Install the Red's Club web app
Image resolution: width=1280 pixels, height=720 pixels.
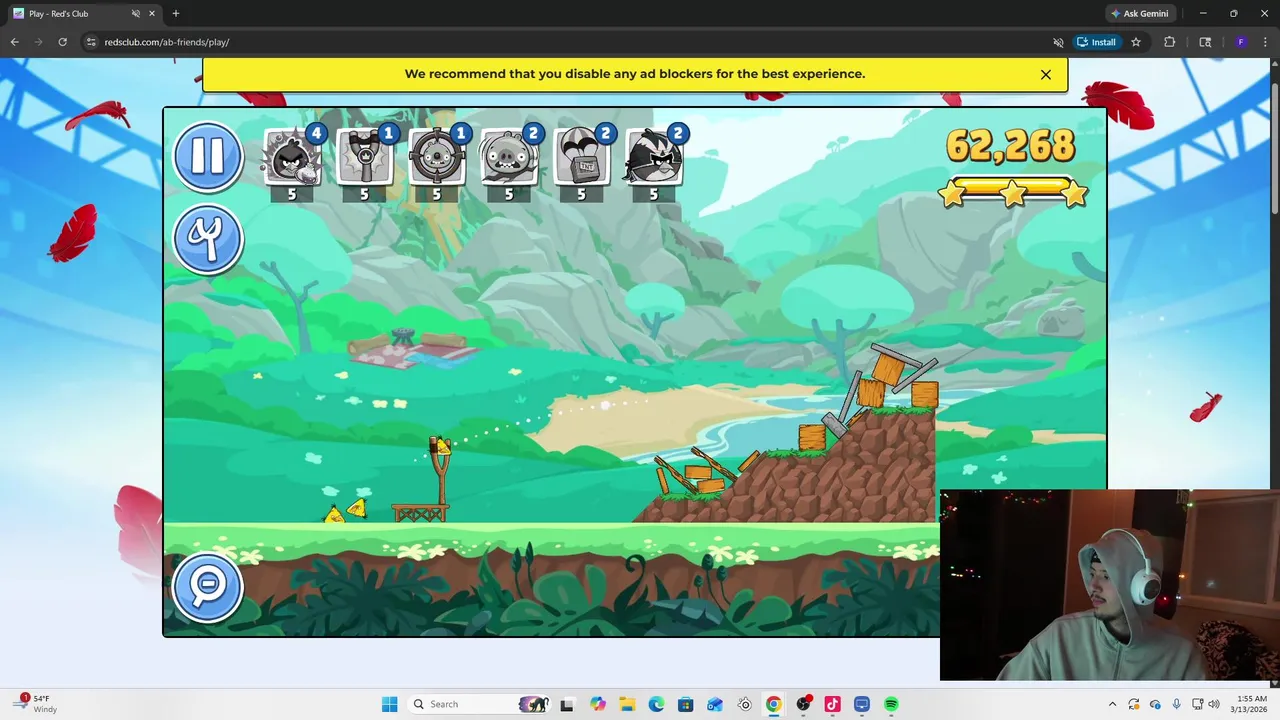coord(1096,42)
